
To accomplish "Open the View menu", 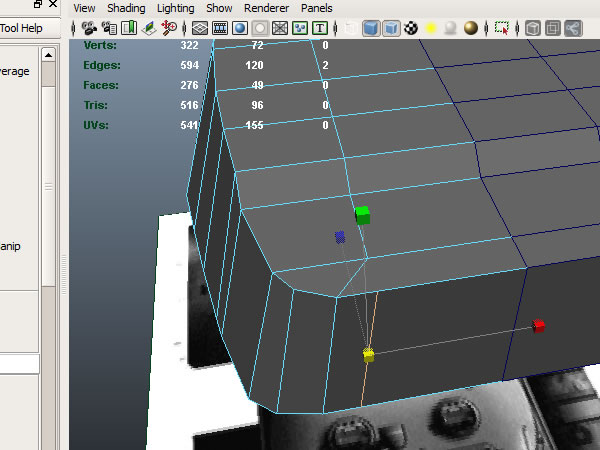I will [85, 8].
